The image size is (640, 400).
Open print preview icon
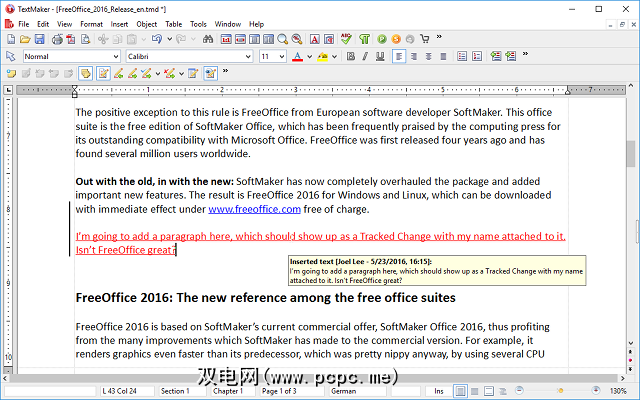point(85,39)
